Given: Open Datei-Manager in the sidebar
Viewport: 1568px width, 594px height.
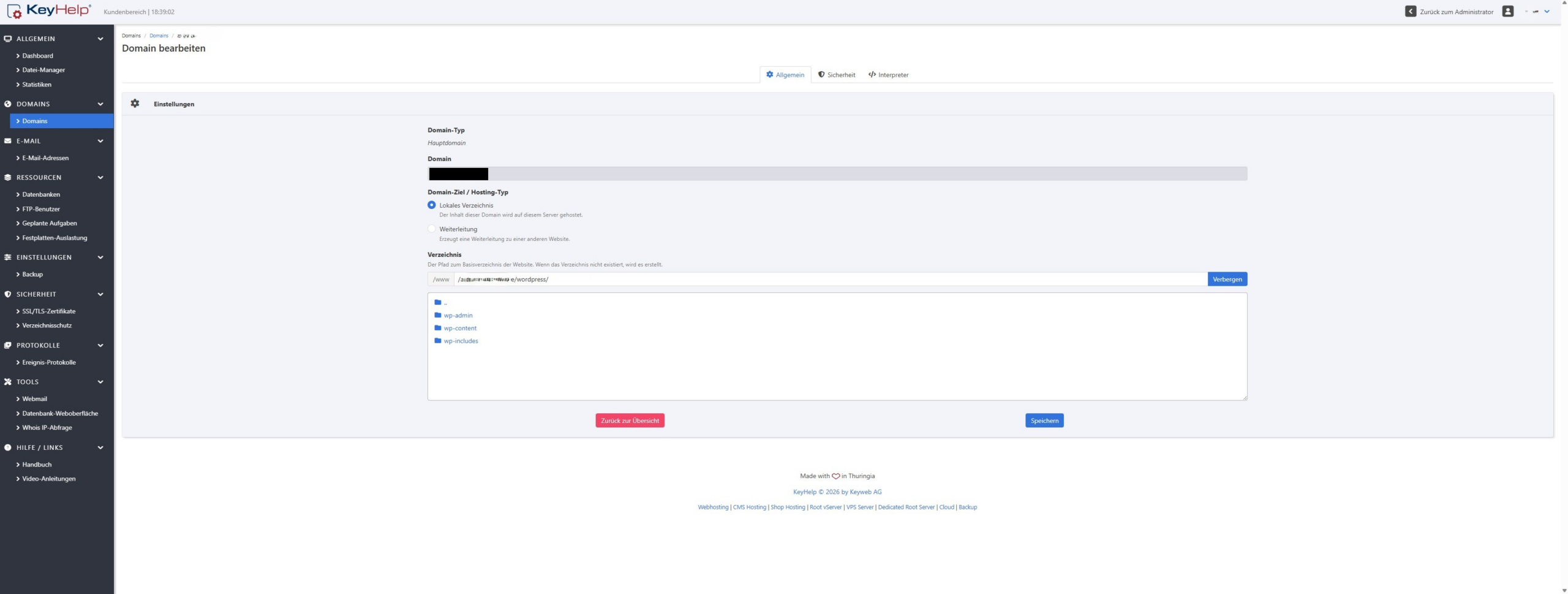Looking at the screenshot, I should (x=43, y=70).
